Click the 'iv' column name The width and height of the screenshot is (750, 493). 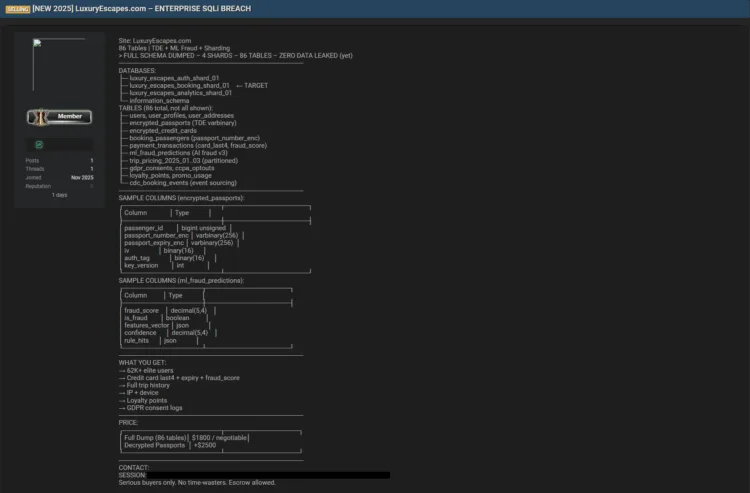pyautogui.click(x=127, y=251)
